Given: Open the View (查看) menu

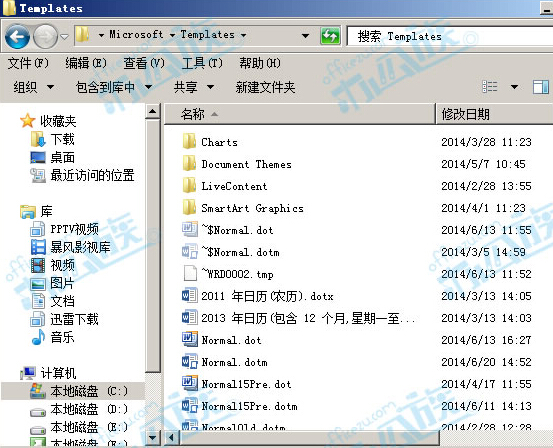Looking at the screenshot, I should coord(144,63).
